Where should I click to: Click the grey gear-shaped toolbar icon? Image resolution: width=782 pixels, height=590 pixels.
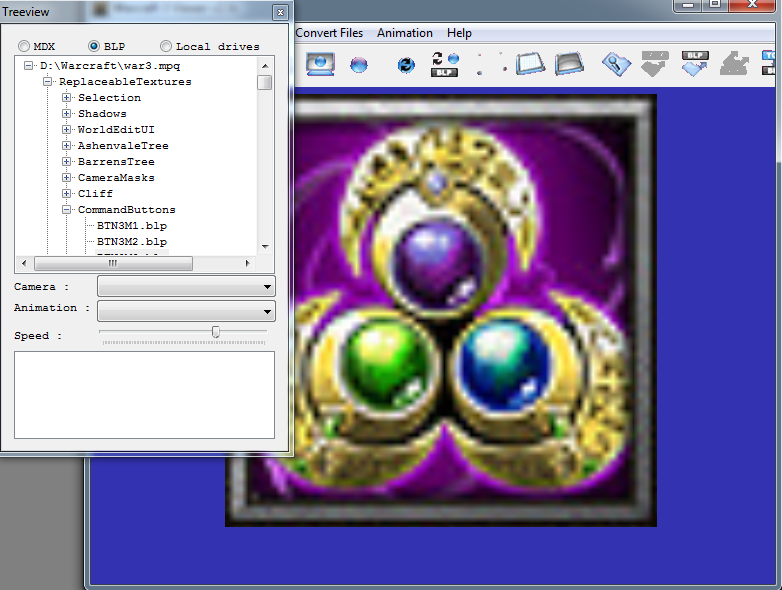pos(734,64)
